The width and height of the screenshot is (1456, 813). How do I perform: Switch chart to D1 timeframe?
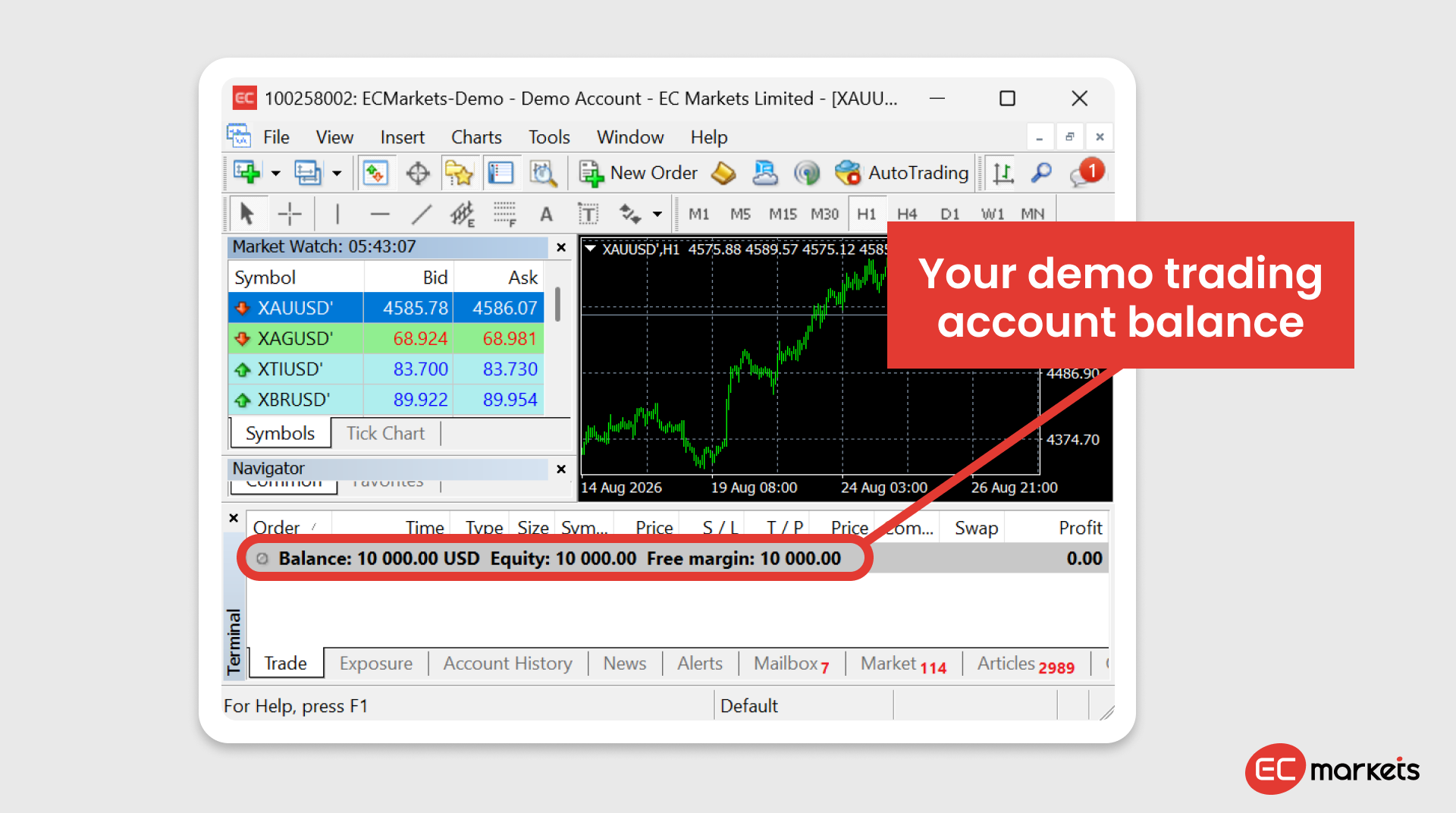(949, 214)
